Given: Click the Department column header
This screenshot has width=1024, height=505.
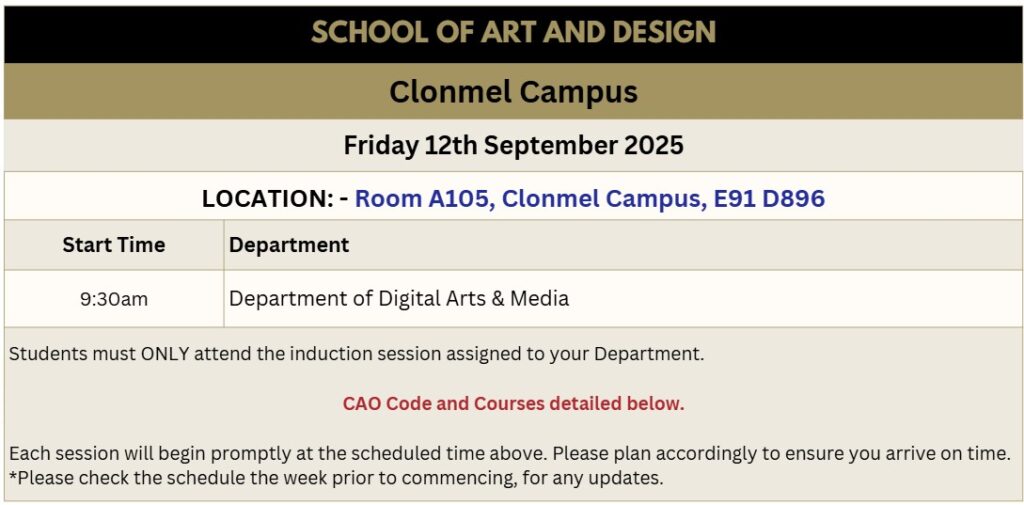Looking at the screenshot, I should point(289,245).
